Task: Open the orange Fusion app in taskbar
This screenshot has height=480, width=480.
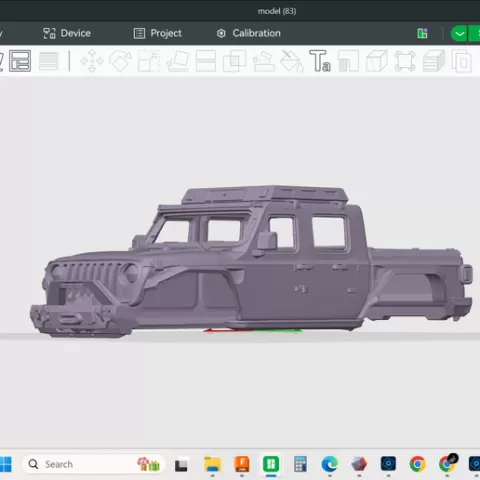Action: (x=242, y=464)
